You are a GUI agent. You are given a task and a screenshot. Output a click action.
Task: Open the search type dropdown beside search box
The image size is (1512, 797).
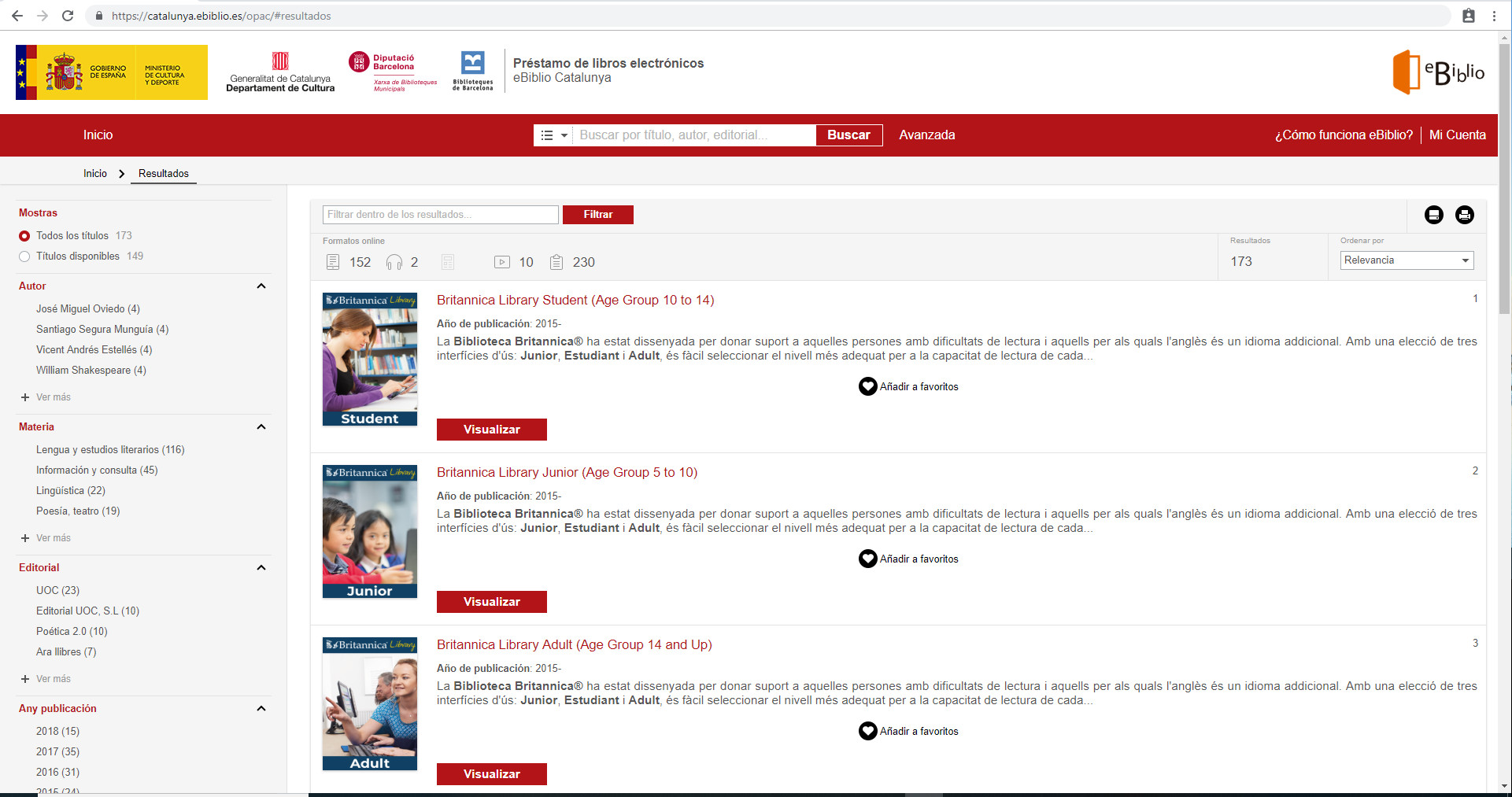click(x=553, y=135)
